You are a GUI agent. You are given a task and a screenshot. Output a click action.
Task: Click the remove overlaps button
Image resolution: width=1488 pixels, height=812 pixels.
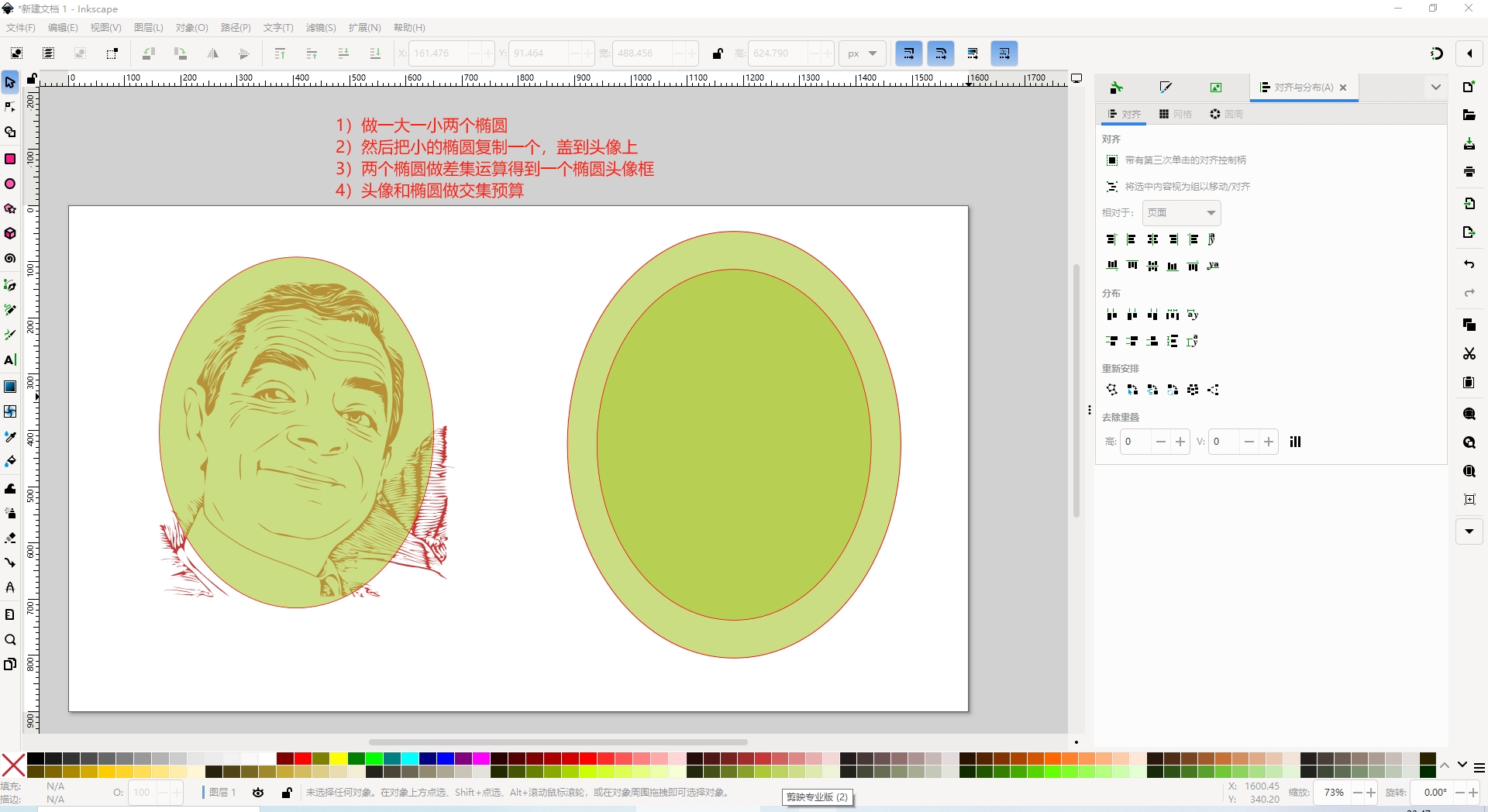1295,442
